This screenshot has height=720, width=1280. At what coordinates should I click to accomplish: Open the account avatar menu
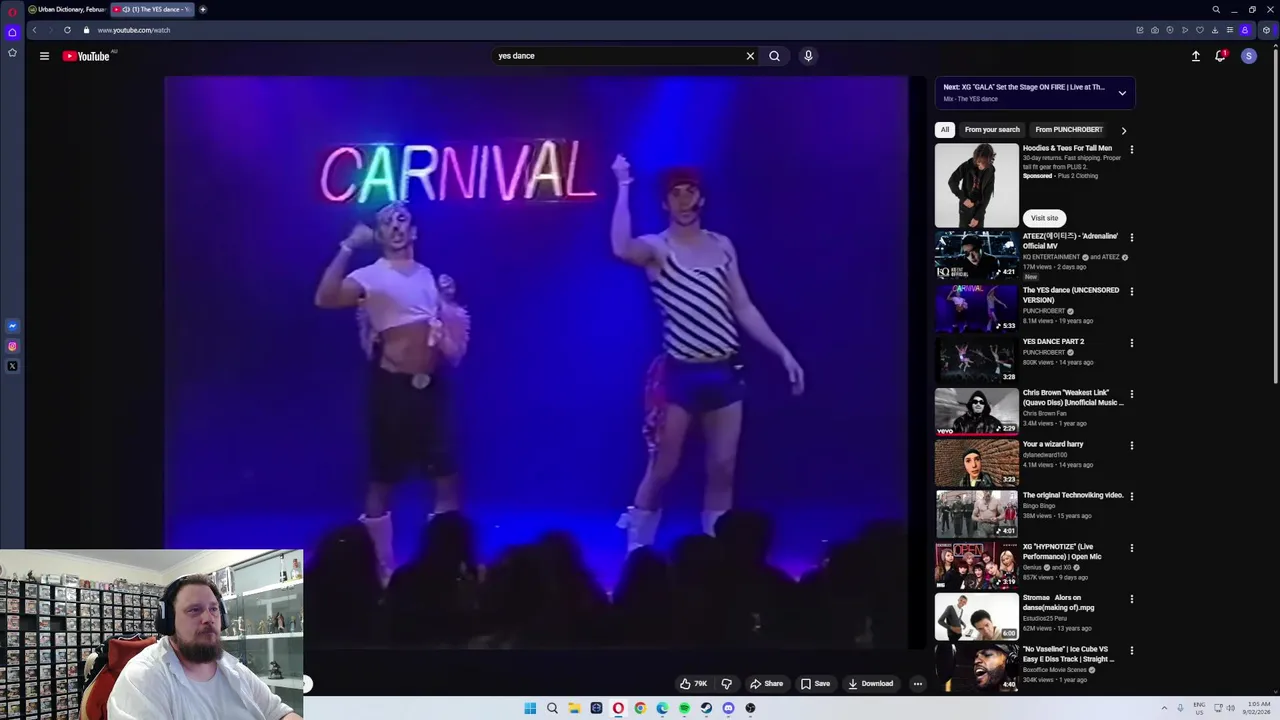point(1248,56)
